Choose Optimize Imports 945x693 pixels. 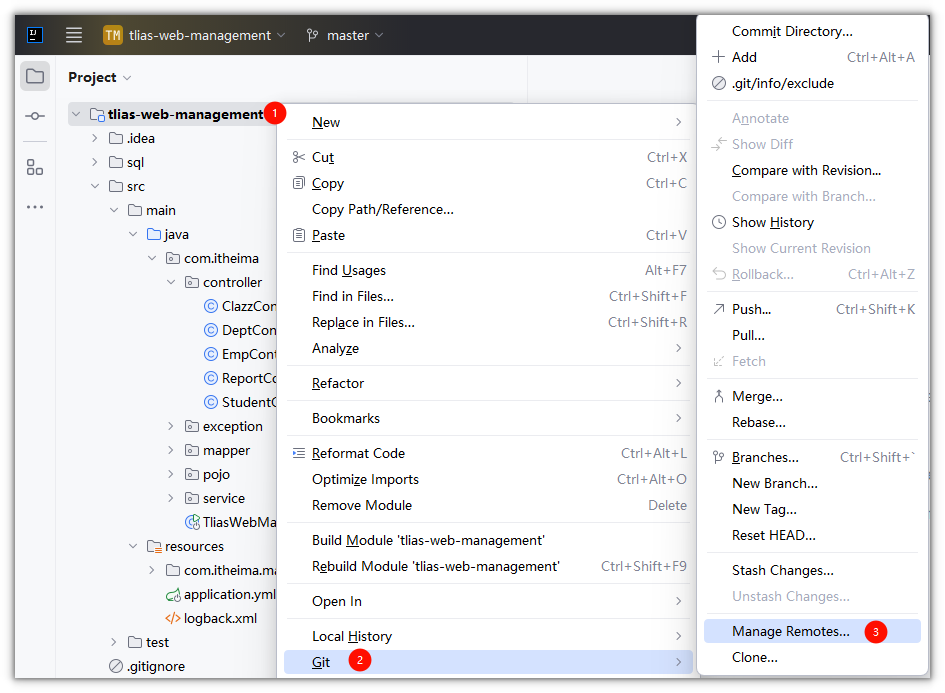[x=489, y=479]
